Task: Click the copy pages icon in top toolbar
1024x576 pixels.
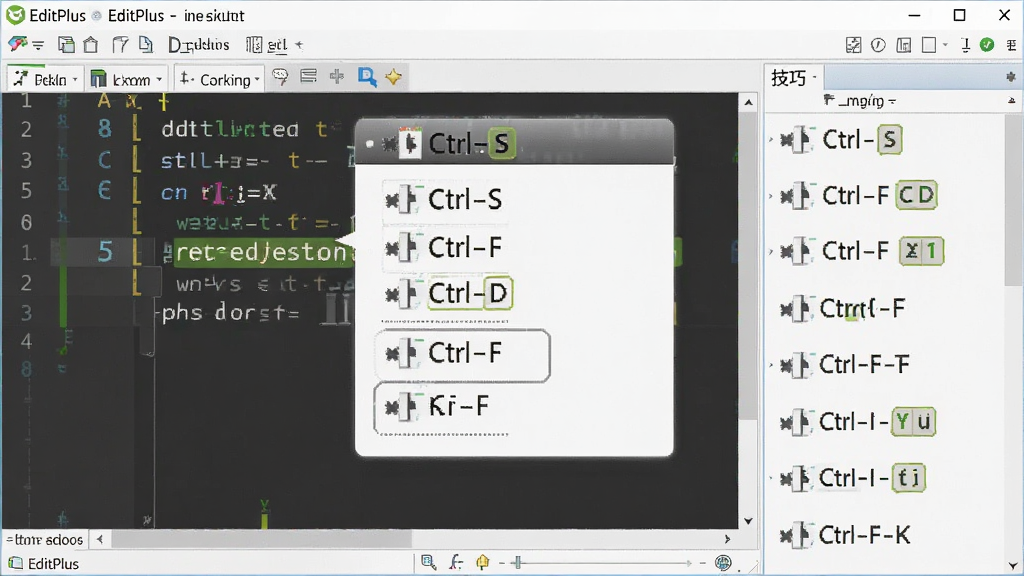Action: point(66,44)
